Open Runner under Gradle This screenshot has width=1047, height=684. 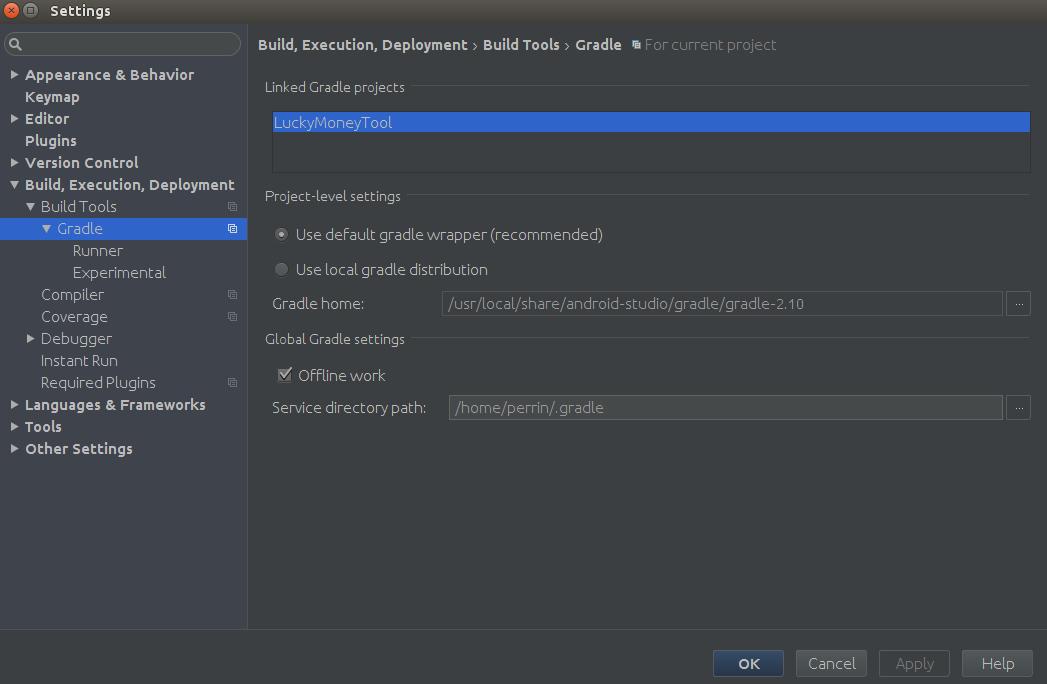(x=97, y=250)
